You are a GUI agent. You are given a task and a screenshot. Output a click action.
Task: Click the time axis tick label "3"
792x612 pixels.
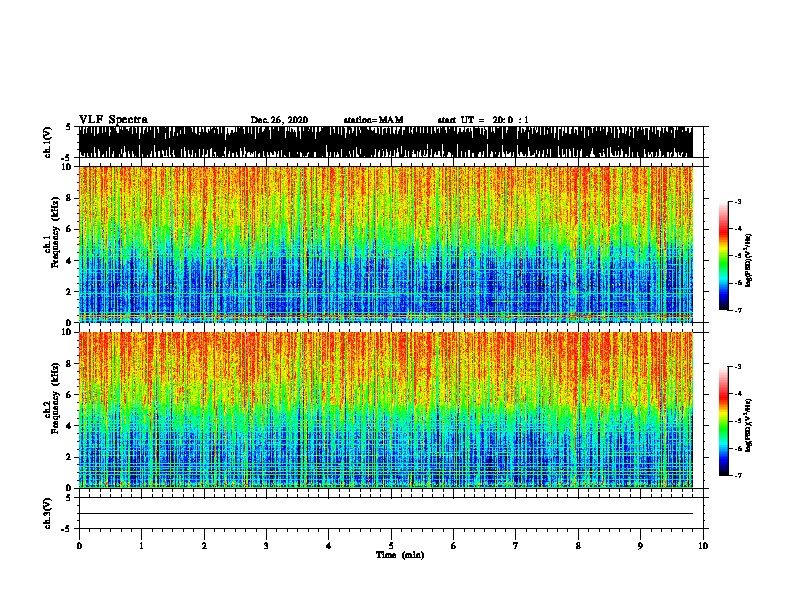(266, 545)
